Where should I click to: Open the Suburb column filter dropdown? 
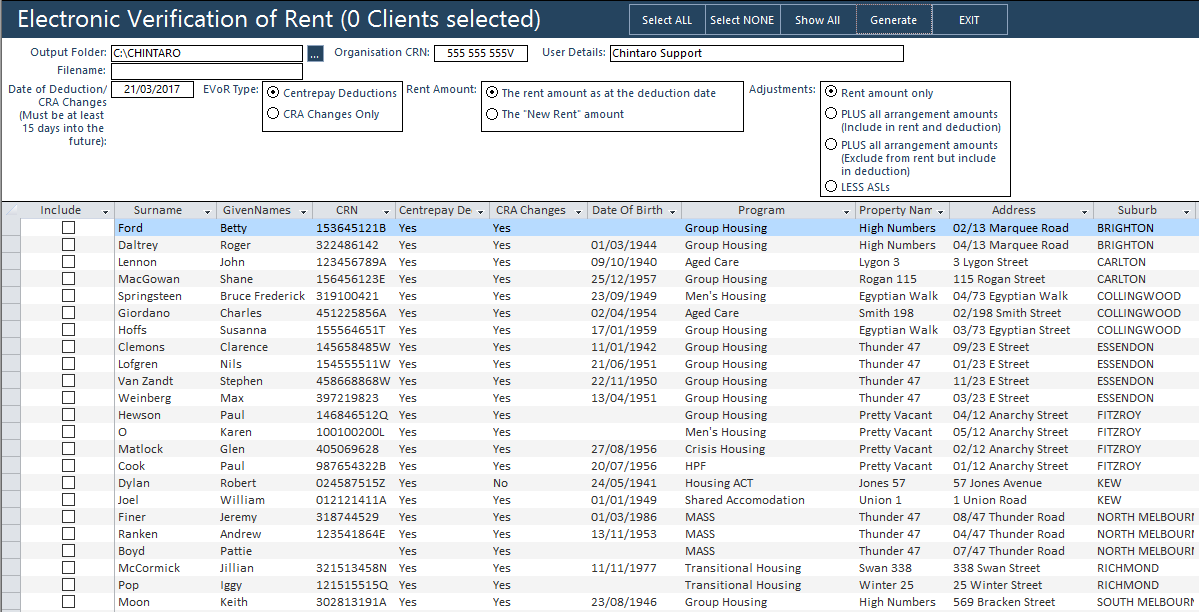[x=1184, y=210]
